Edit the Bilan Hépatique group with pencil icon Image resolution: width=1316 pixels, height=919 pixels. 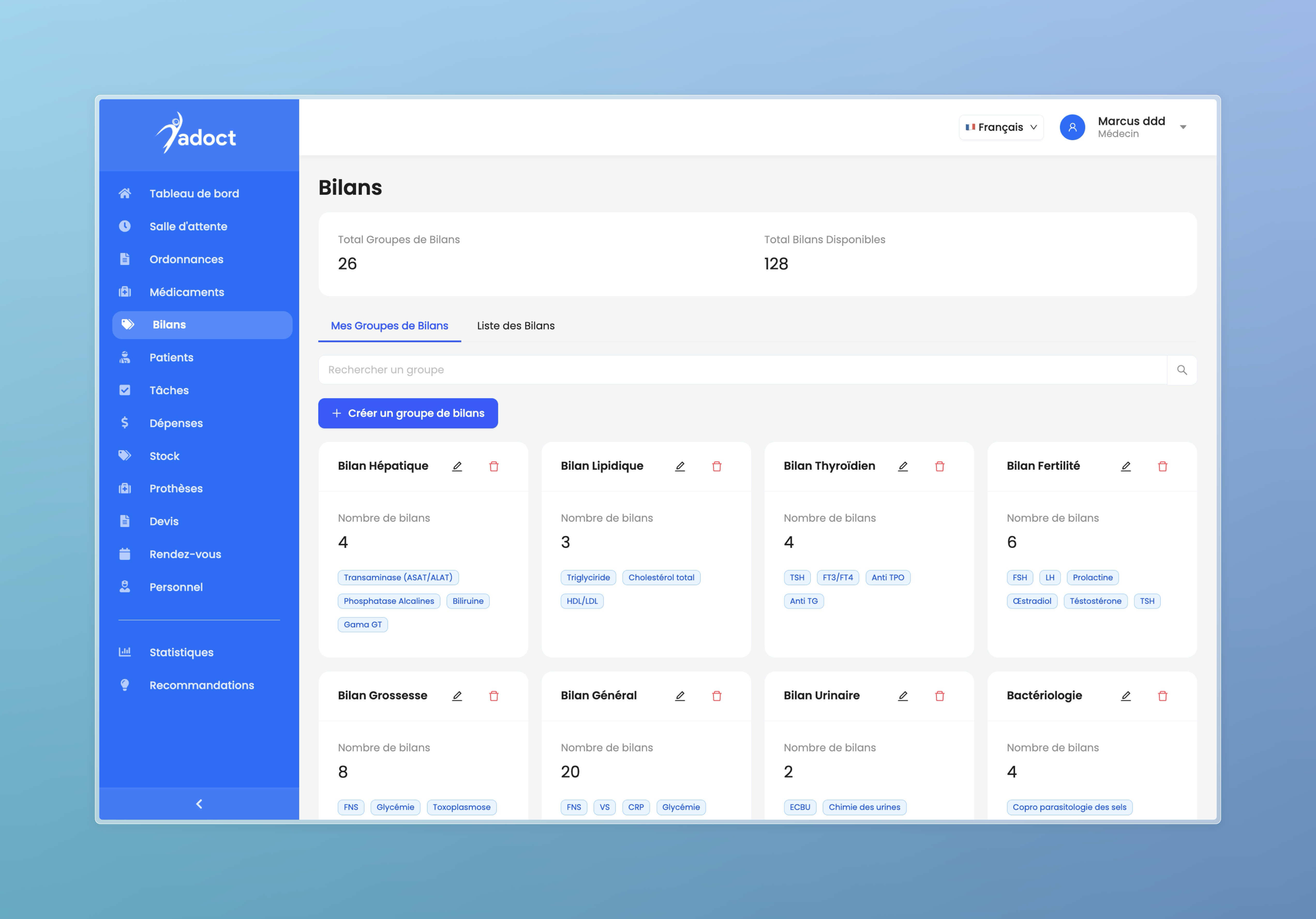point(457,466)
